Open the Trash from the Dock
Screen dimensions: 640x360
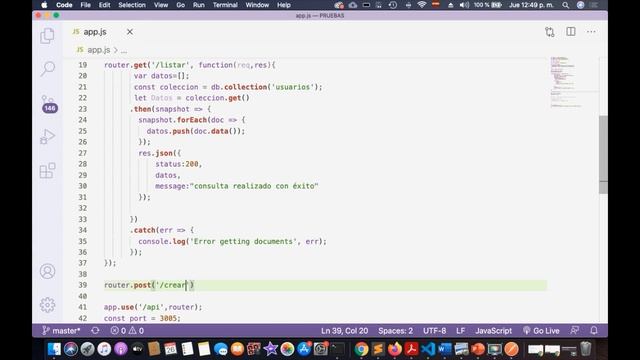pyautogui.click(x=586, y=349)
